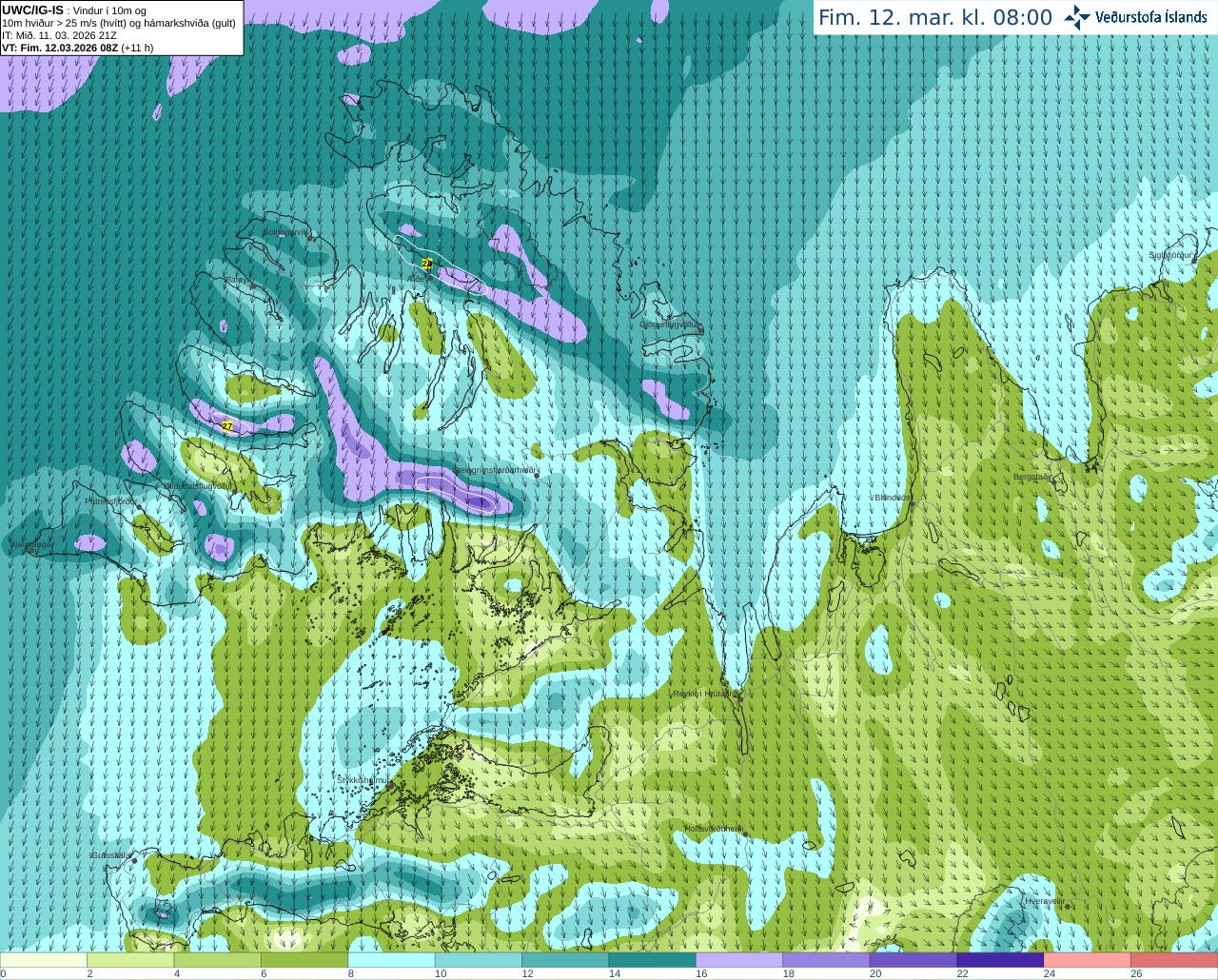This screenshot has width=1218, height=980.
Task: Click the 24–26 m/s light pink legend swatch
Action: pyautogui.click(x=1087, y=960)
